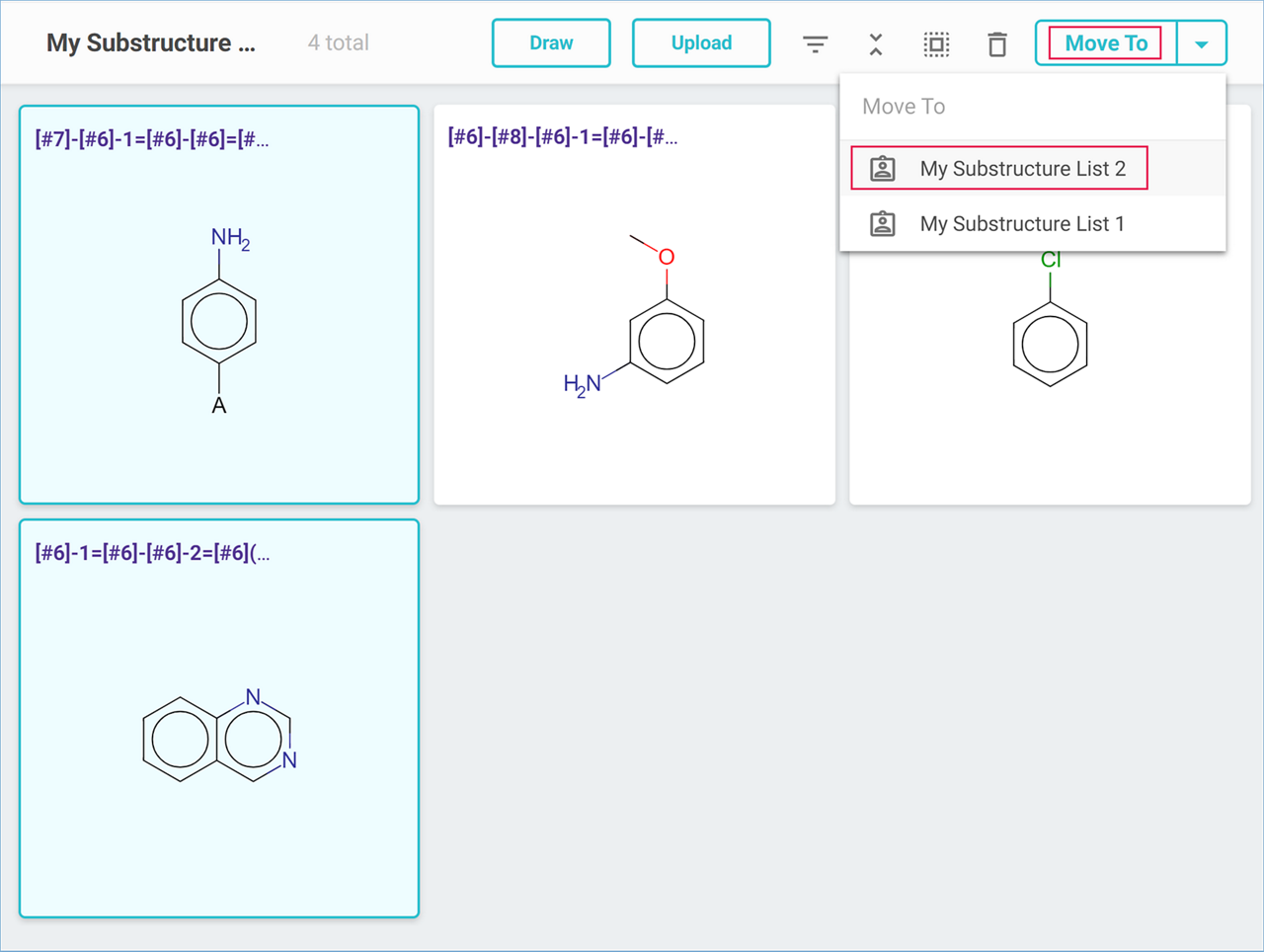The height and width of the screenshot is (952, 1264).
Task: Click the My Substructure list title
Action: point(151,43)
